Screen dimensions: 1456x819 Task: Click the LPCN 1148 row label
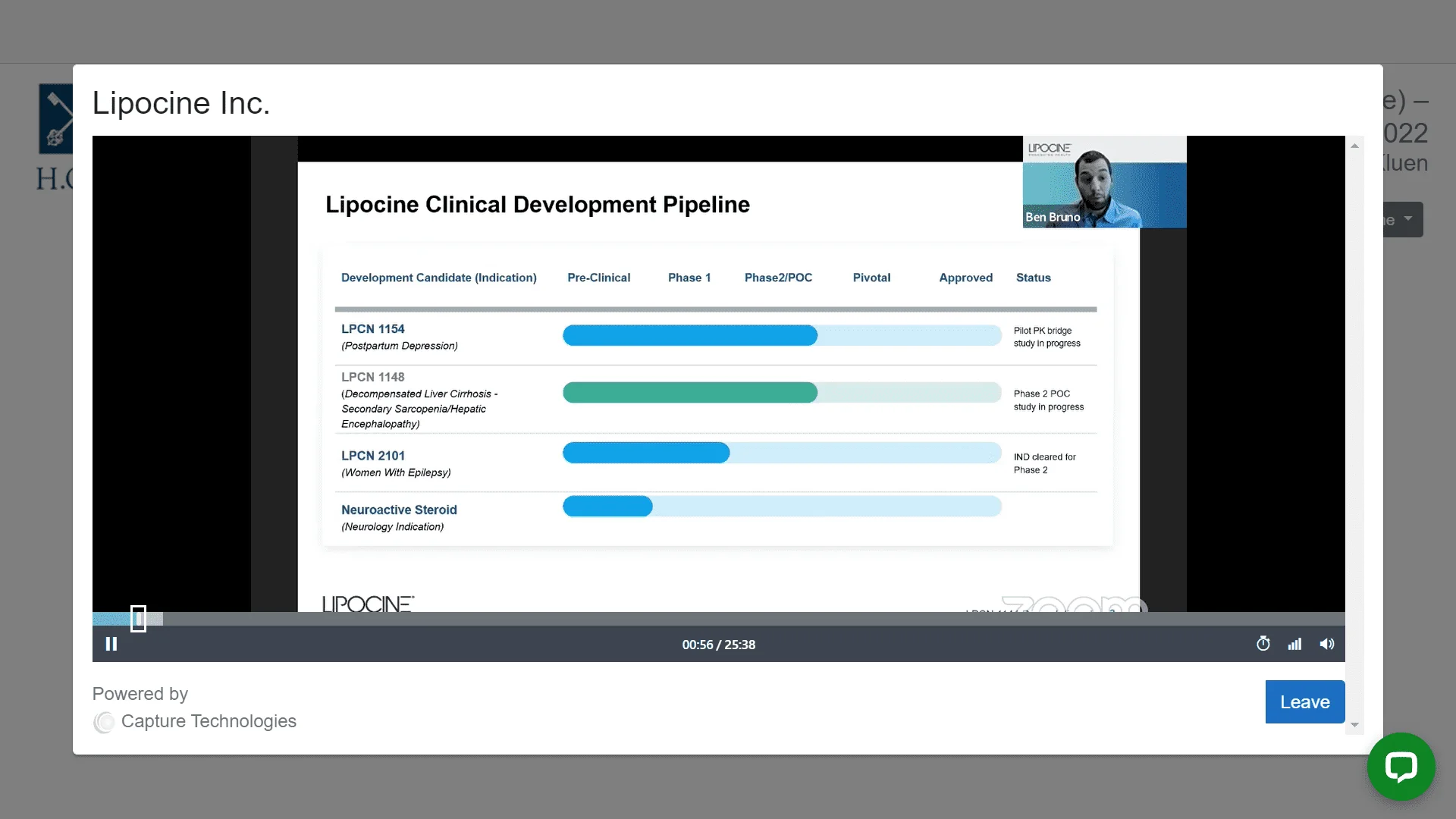tap(373, 377)
